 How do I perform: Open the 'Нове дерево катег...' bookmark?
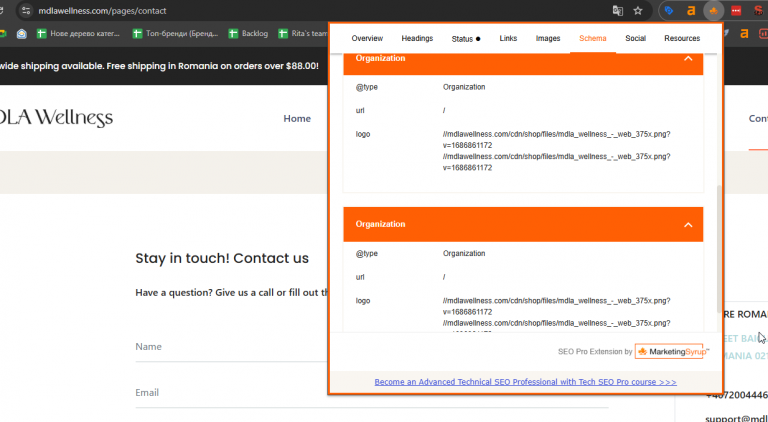78,34
